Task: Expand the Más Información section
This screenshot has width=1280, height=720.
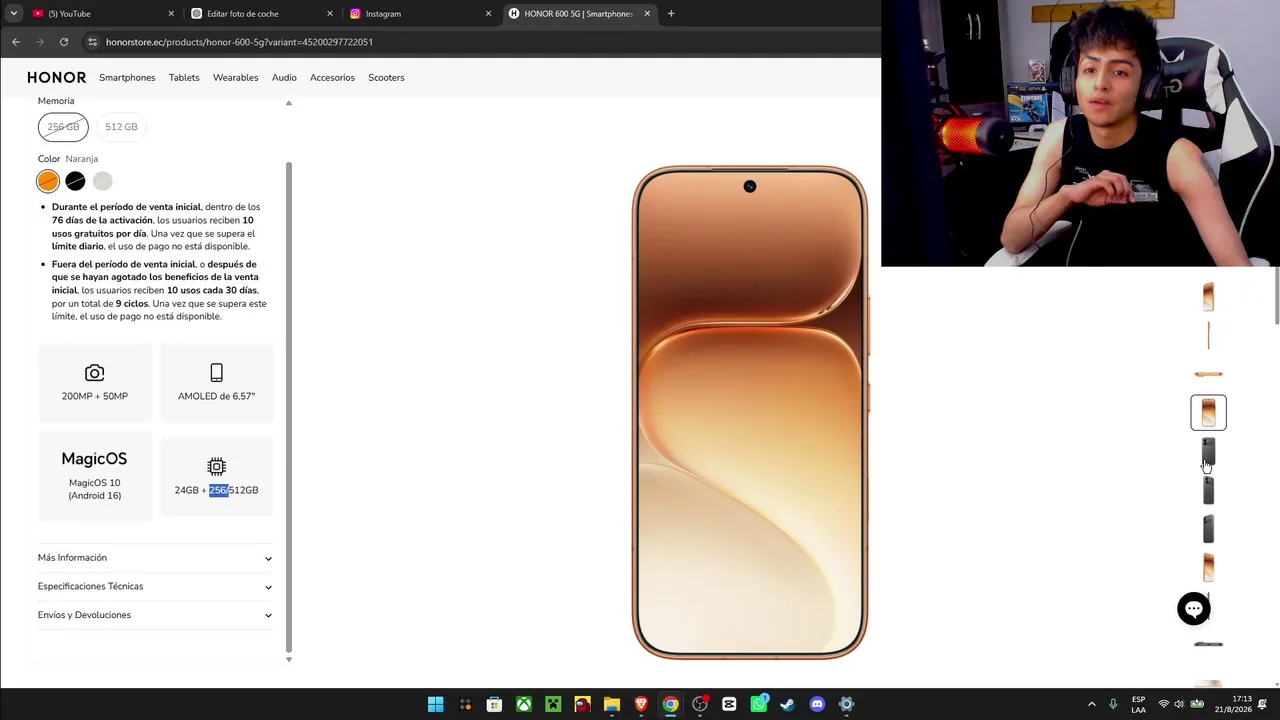Action: [155, 558]
